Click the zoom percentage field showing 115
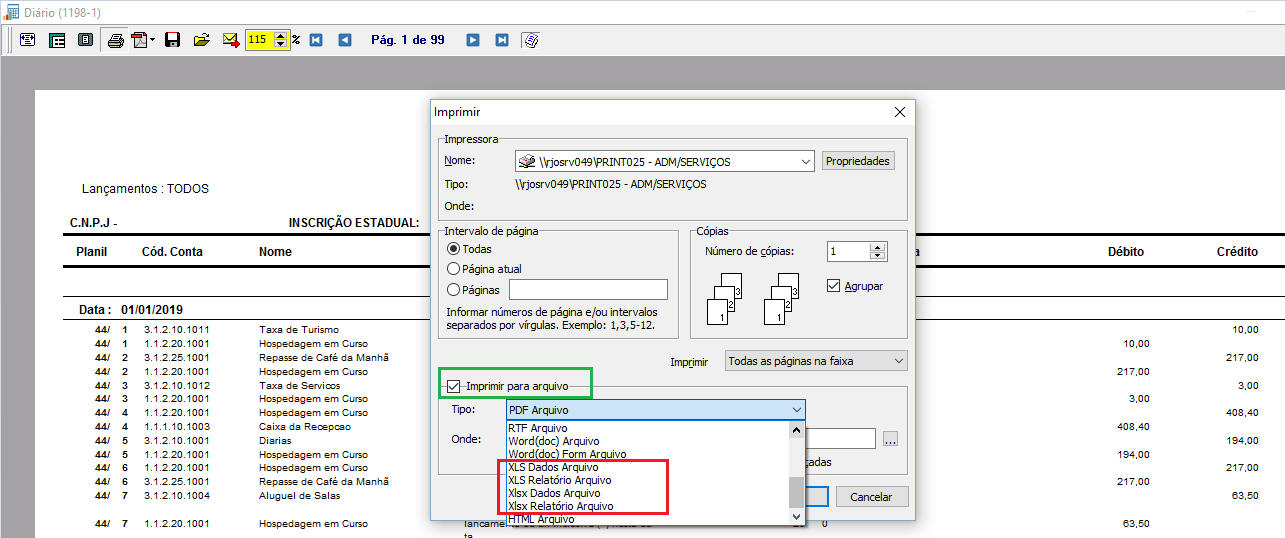The width and height of the screenshot is (1285, 538). pyautogui.click(x=259, y=40)
